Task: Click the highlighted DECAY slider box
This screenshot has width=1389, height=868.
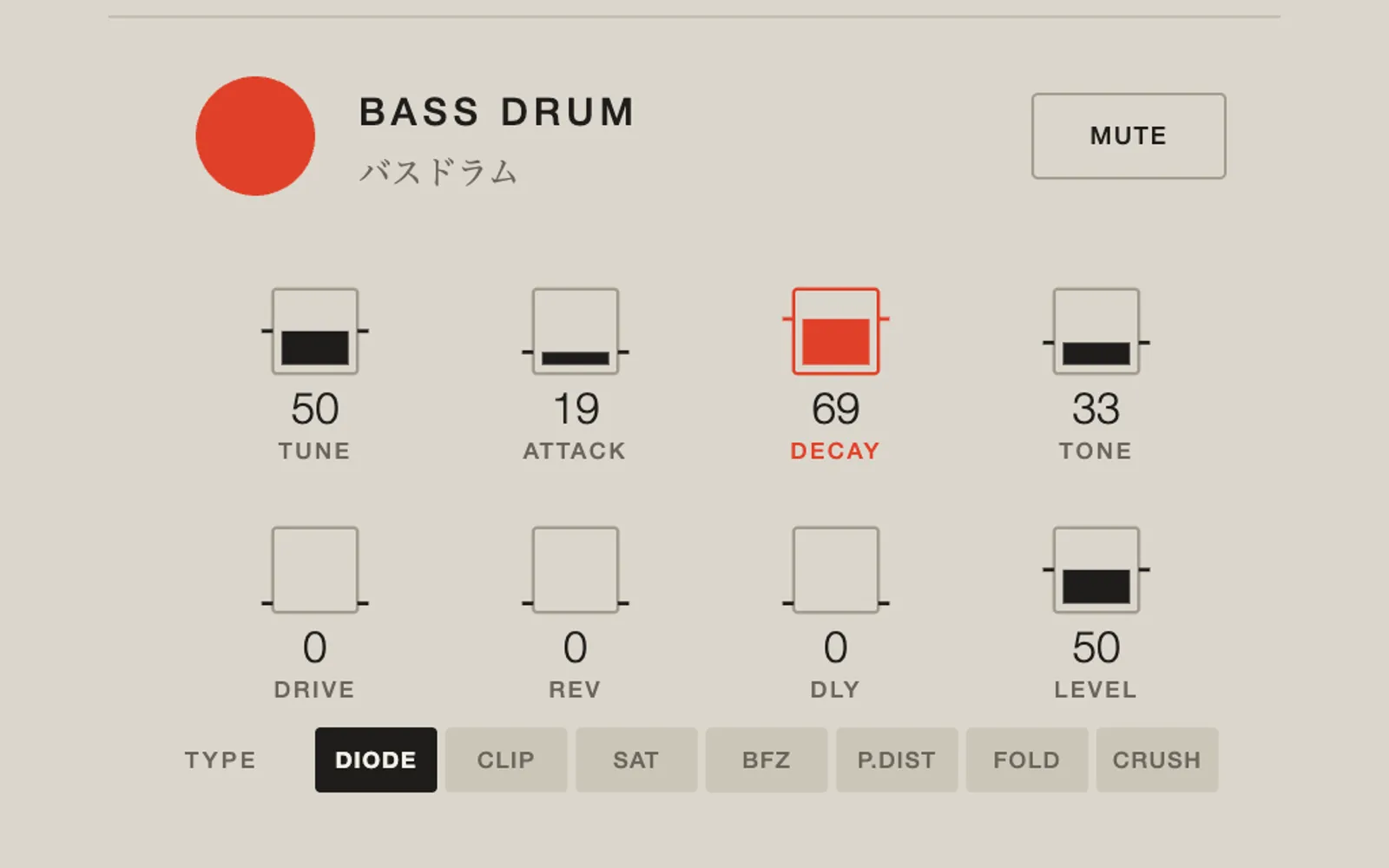Action: point(836,332)
